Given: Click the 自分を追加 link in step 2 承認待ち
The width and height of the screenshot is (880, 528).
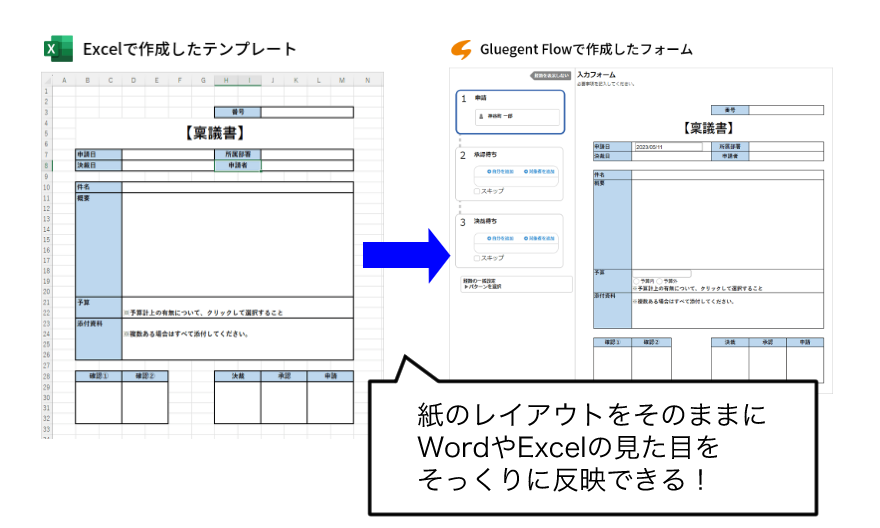Looking at the screenshot, I should 501,172.
